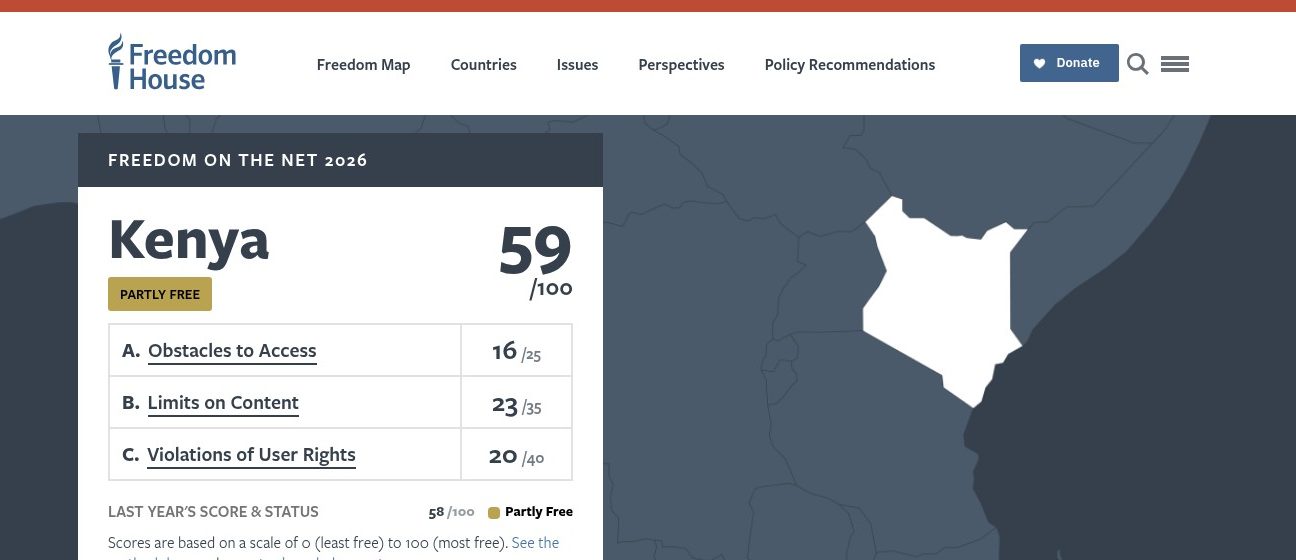The width and height of the screenshot is (1296, 560).
Task: Click the Donate button
Action: point(1069,63)
